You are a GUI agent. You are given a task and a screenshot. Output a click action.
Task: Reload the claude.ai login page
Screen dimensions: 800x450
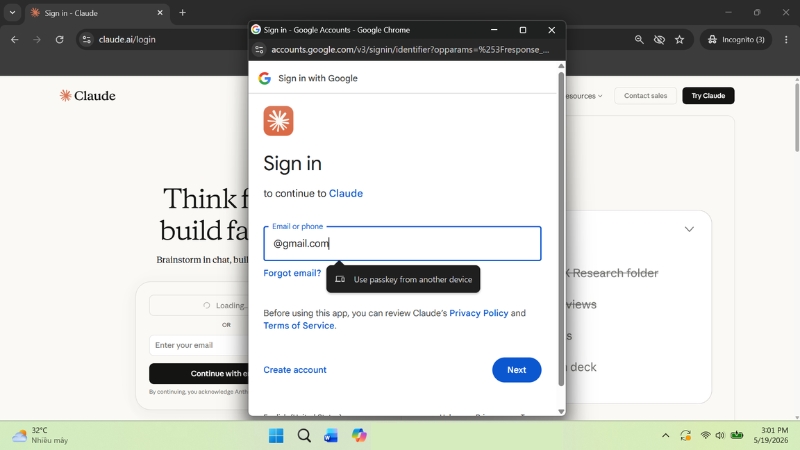click(x=59, y=39)
